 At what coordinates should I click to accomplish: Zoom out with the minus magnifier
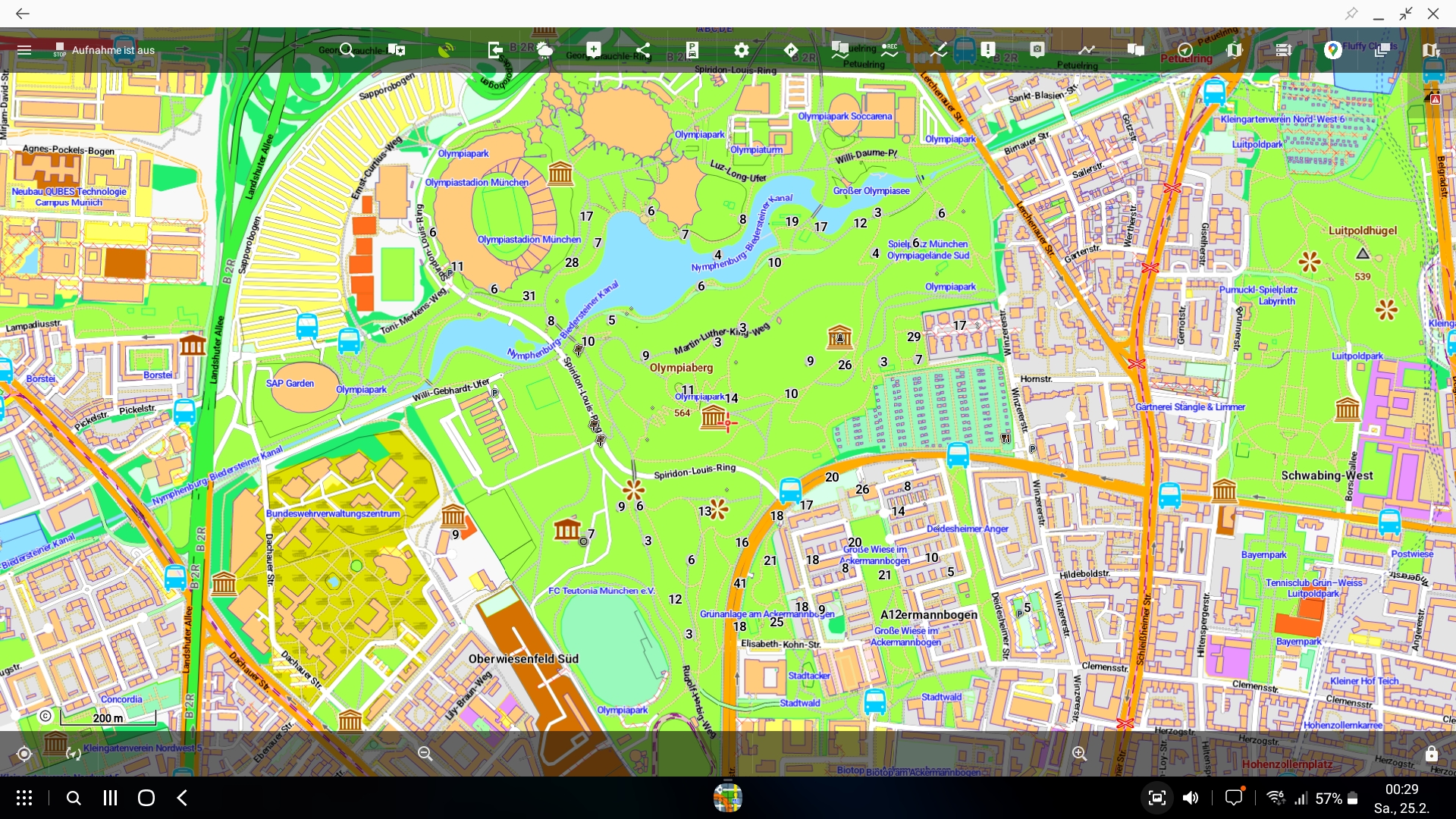click(x=425, y=754)
